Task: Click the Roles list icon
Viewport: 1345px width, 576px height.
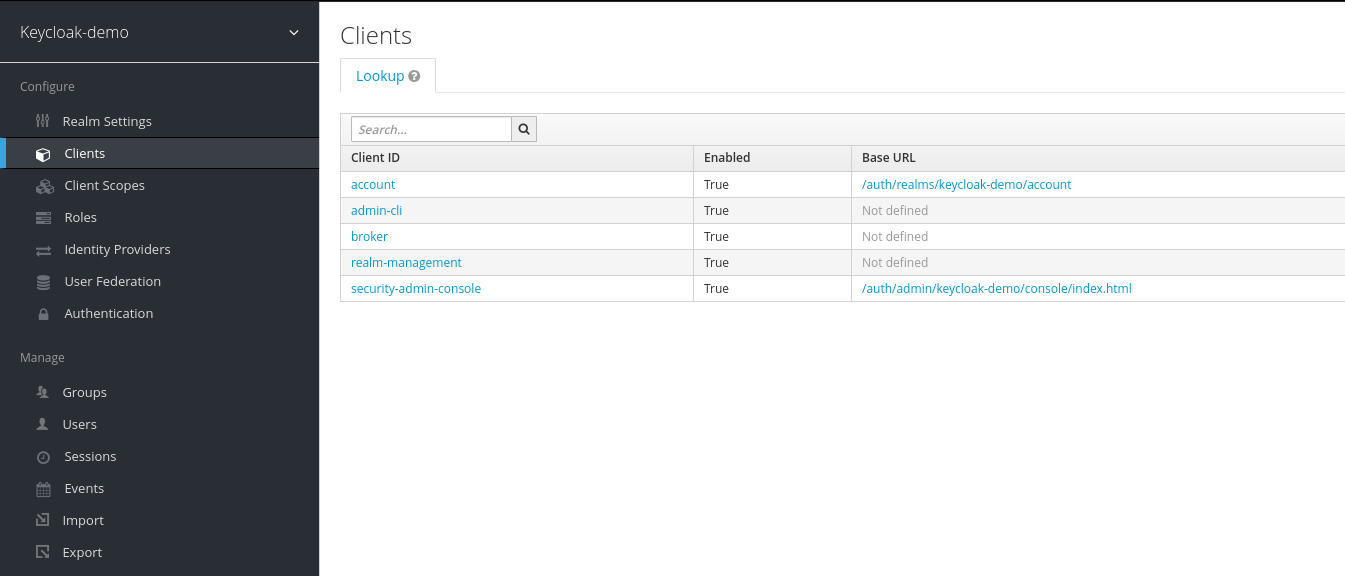Action: pos(43,218)
